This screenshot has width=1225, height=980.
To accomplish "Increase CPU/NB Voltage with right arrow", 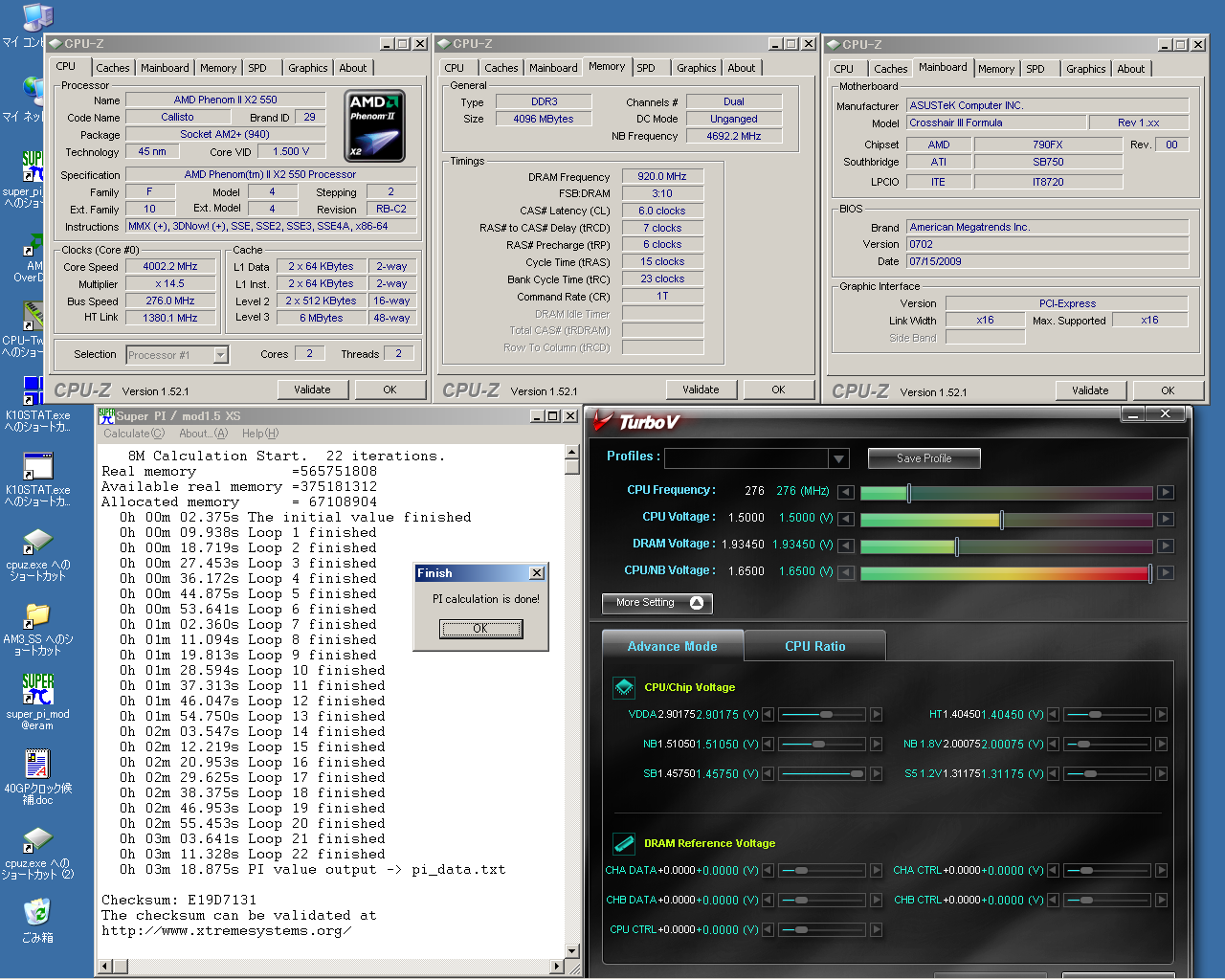I will (x=1165, y=572).
